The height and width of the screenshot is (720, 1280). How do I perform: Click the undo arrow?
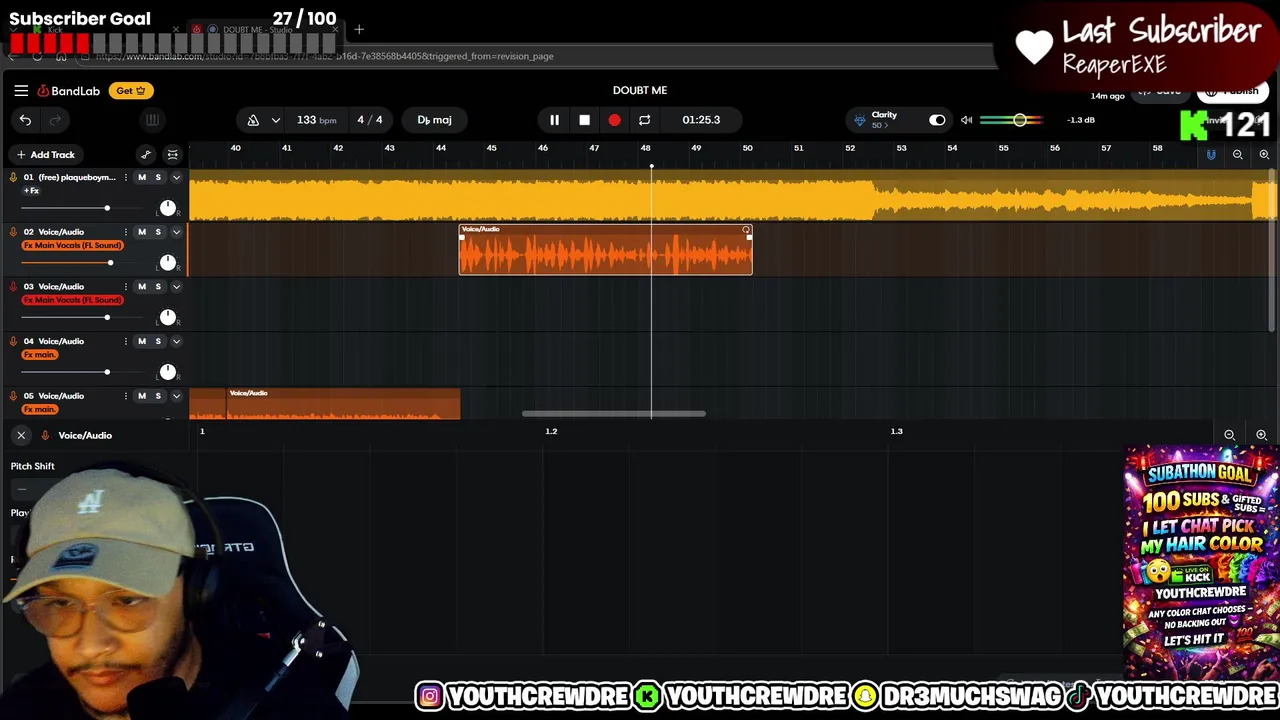click(x=25, y=120)
